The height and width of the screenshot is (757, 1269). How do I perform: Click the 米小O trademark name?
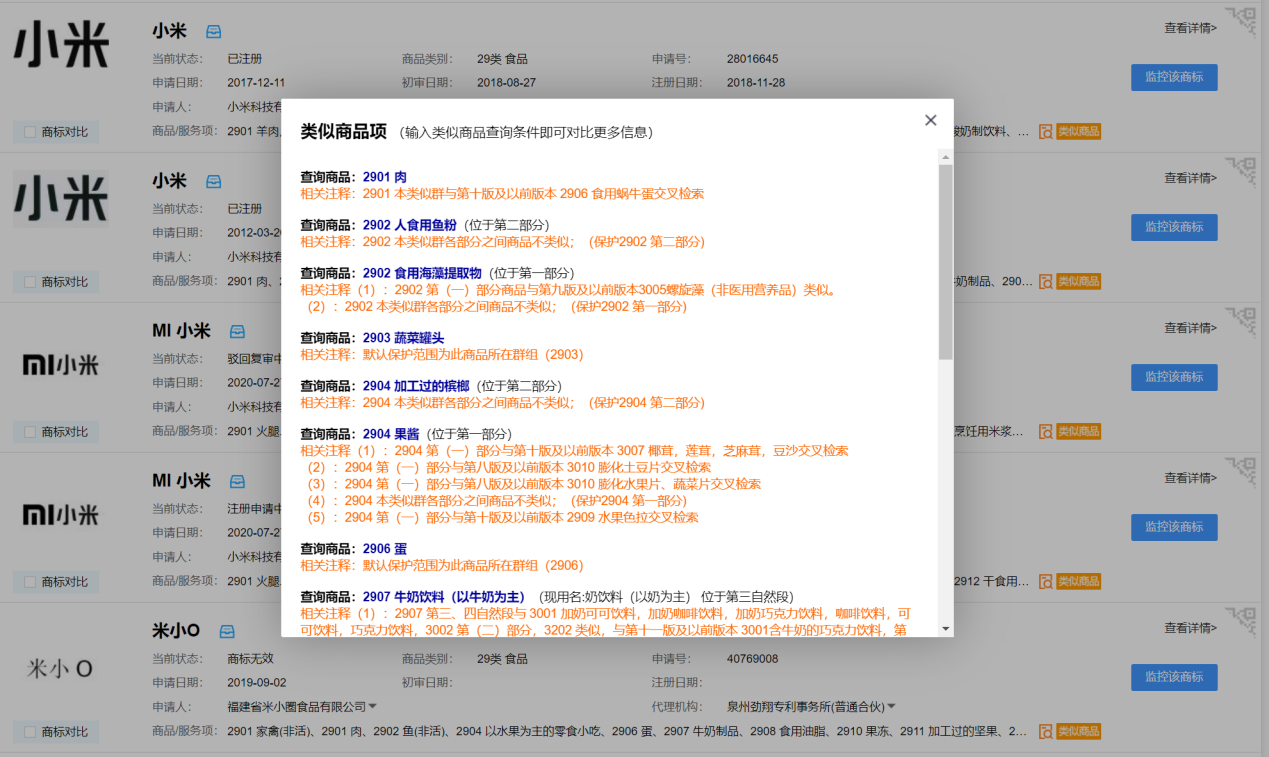pyautogui.click(x=176, y=631)
